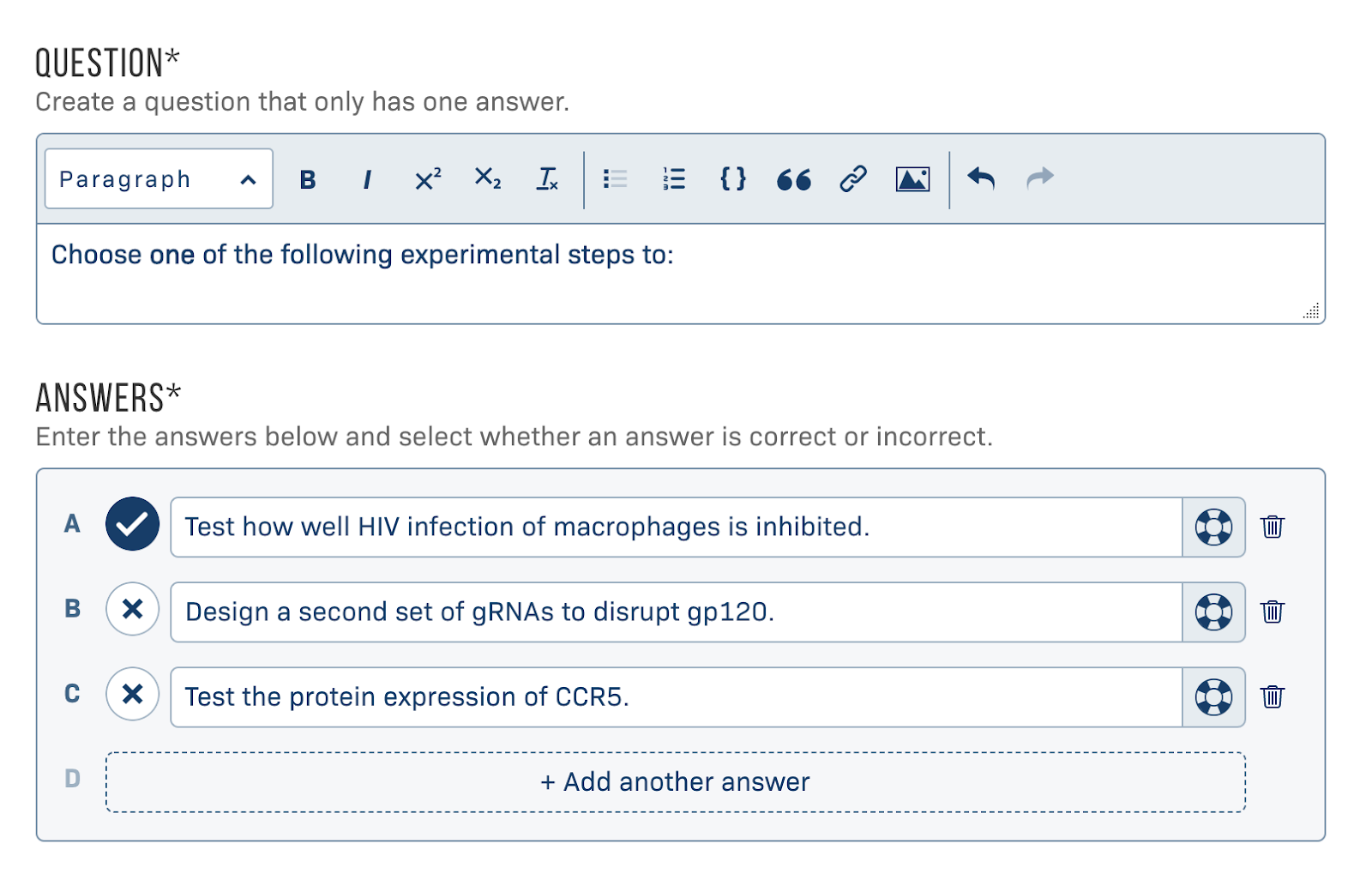The image size is (1372, 886).
Task: Open the Paragraph style dropdown
Action: click(x=159, y=179)
